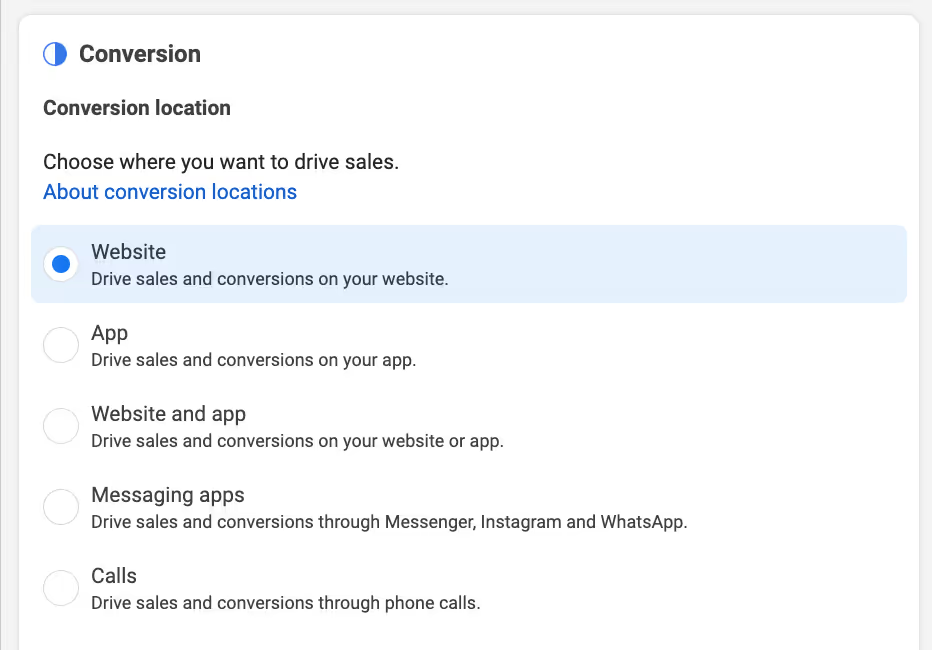Click the Website and app option title
932x650 pixels.
pyautogui.click(x=168, y=414)
